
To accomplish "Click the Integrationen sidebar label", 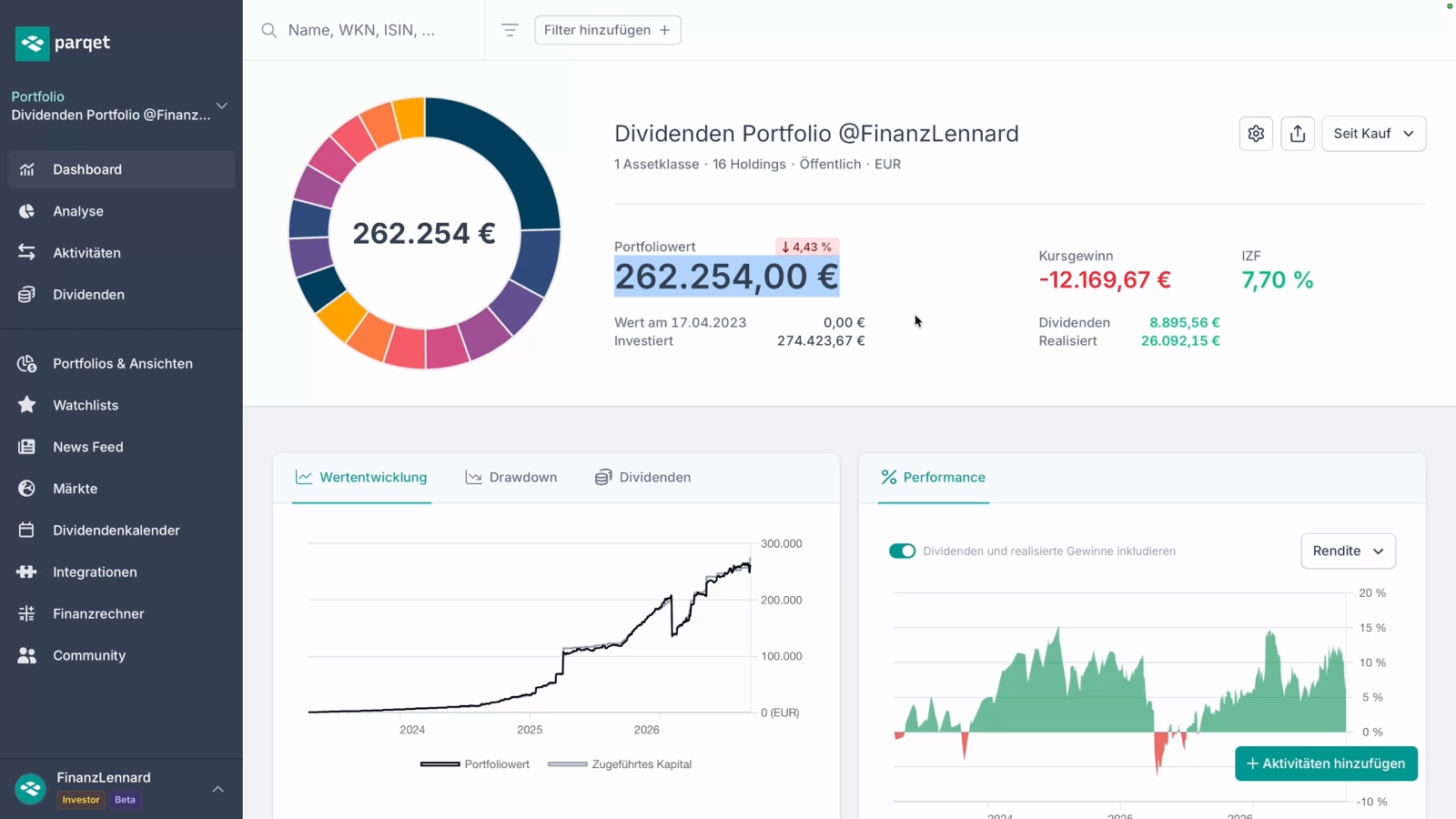I will pos(95,572).
